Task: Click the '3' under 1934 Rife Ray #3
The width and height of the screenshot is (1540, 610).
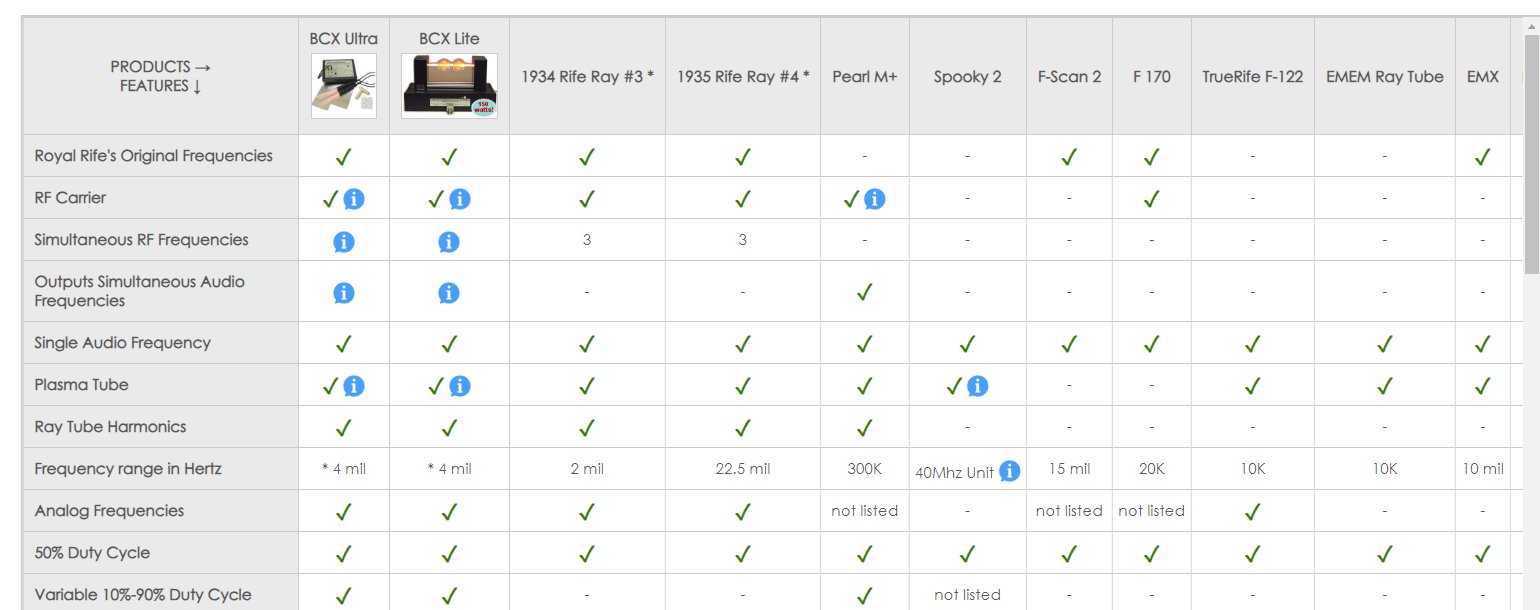Action: [587, 240]
